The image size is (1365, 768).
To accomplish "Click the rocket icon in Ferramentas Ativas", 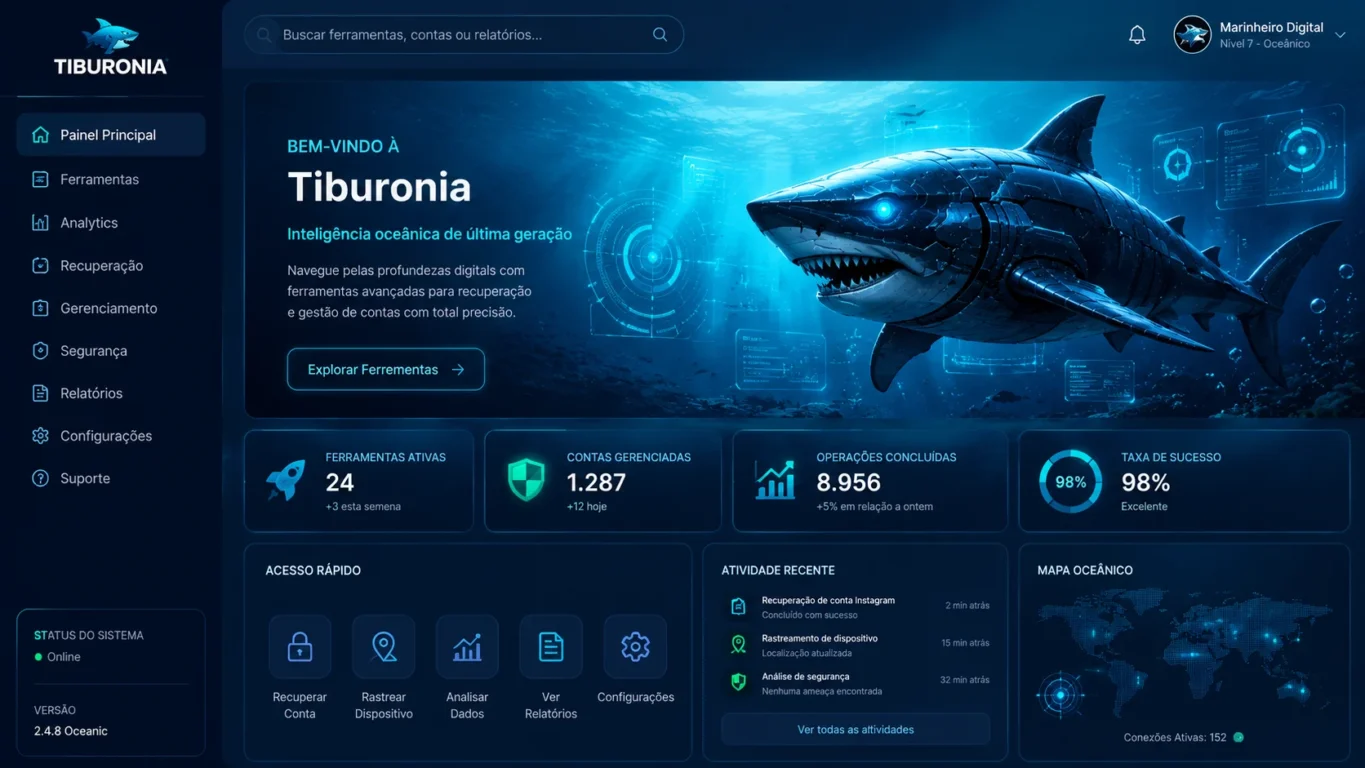I will click(286, 480).
